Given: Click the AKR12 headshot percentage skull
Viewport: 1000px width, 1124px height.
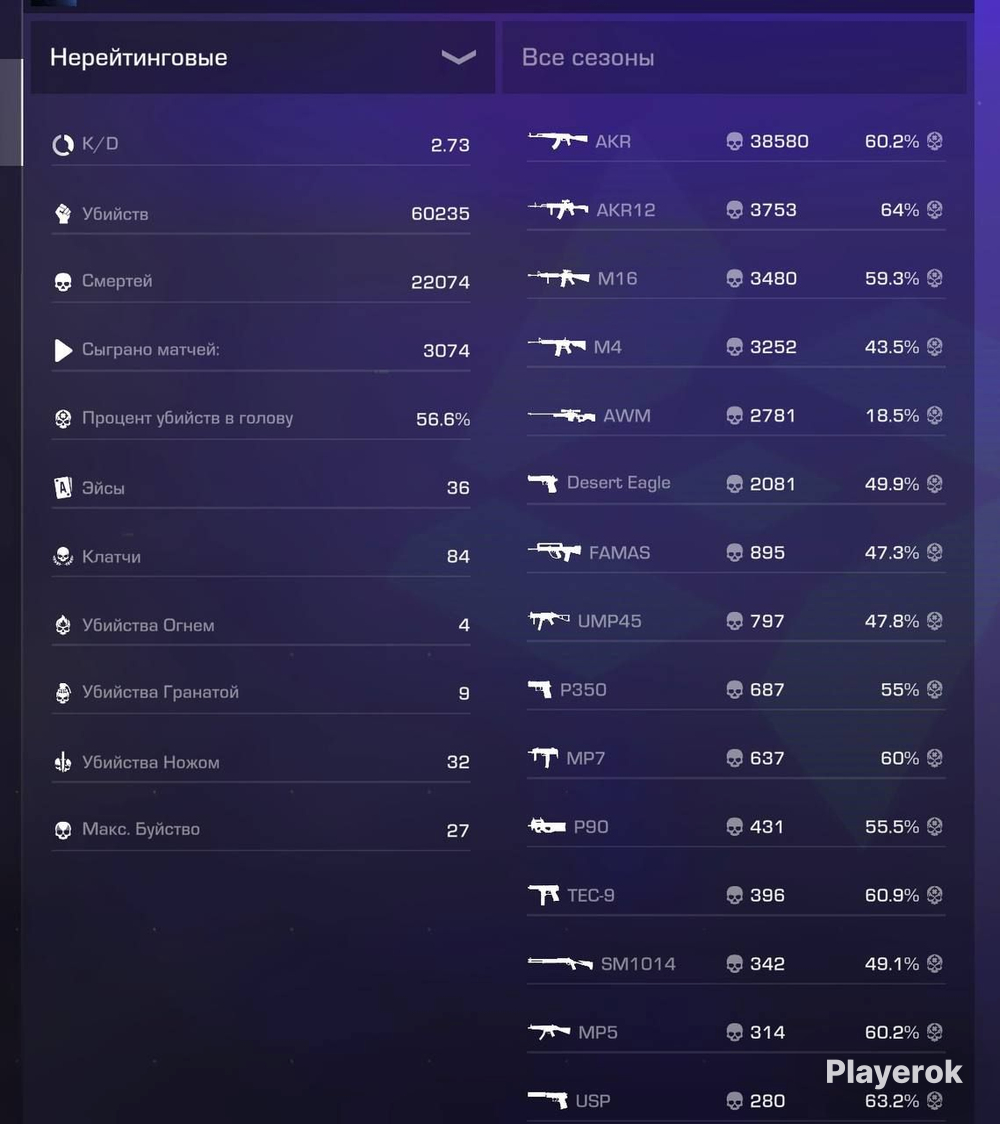Looking at the screenshot, I should (934, 209).
